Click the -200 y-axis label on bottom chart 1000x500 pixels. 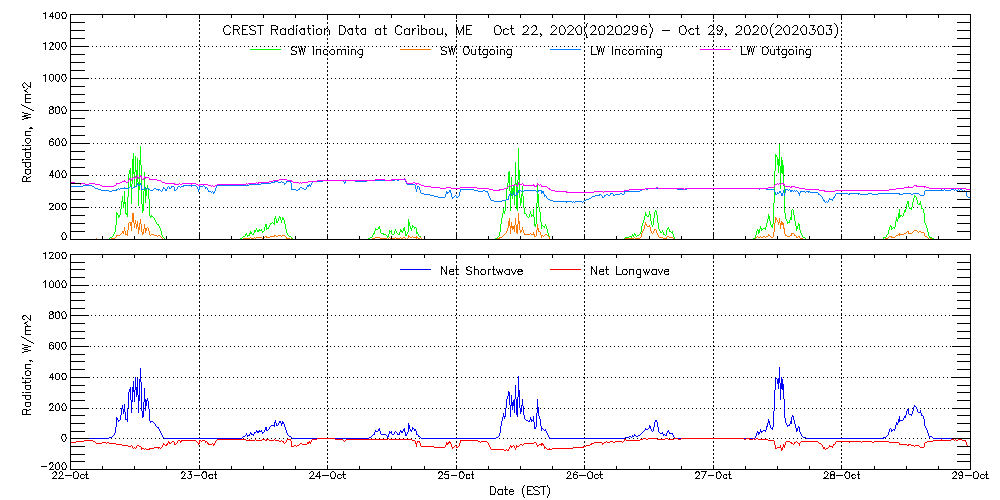pyautogui.click(x=51, y=467)
